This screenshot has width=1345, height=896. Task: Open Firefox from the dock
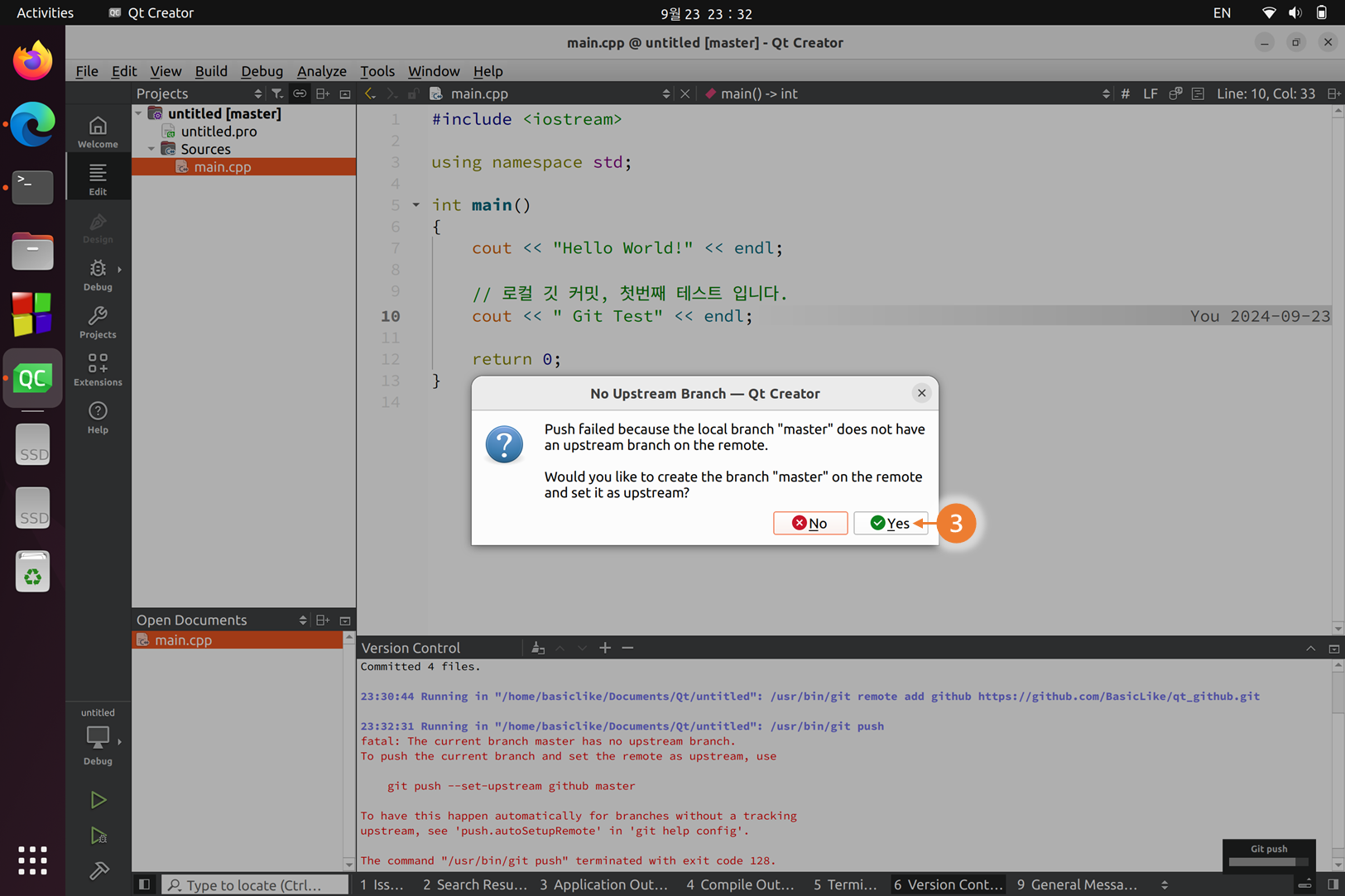point(32,60)
